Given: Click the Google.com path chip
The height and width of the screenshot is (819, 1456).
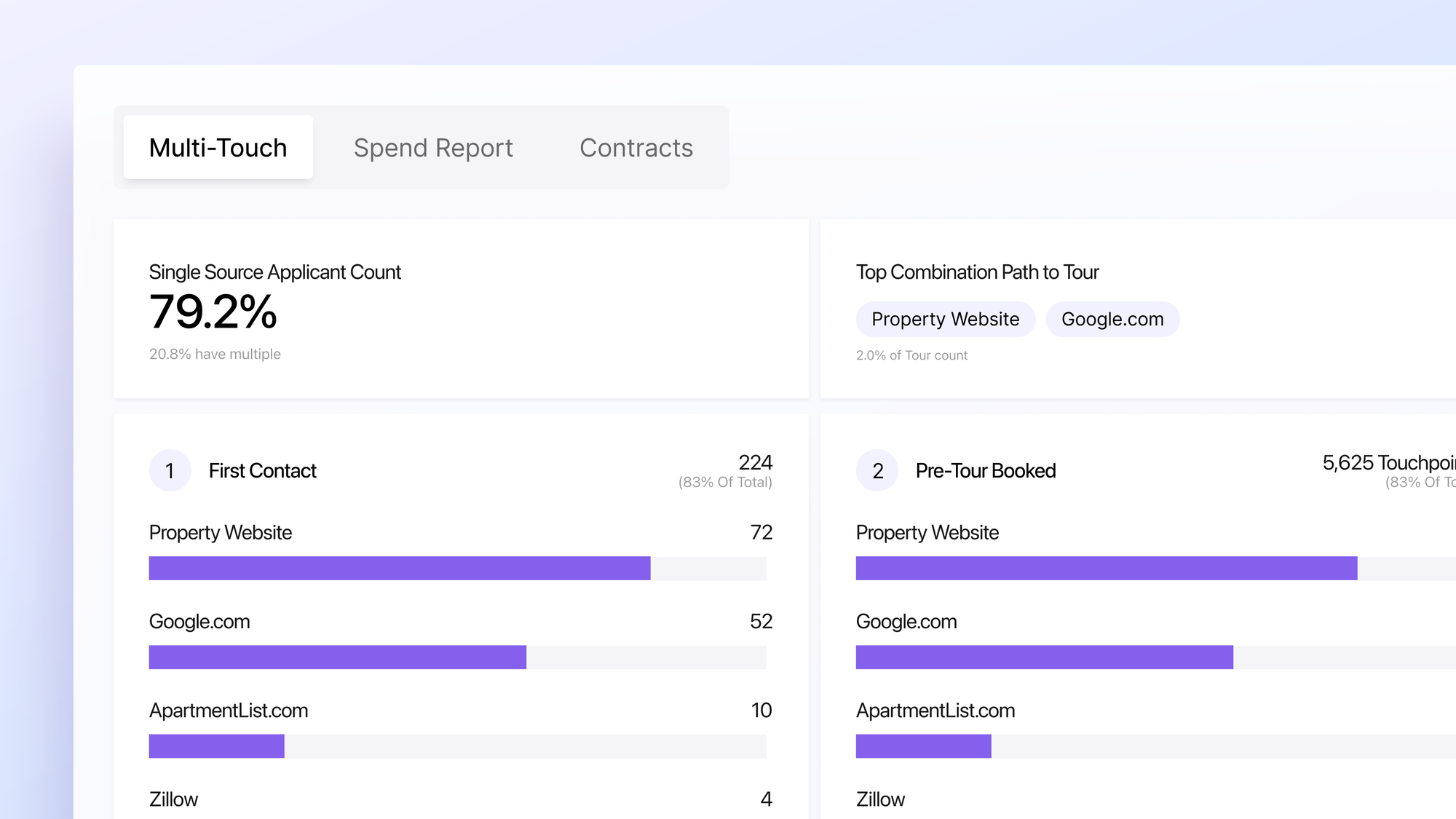Looking at the screenshot, I should [x=1112, y=319].
